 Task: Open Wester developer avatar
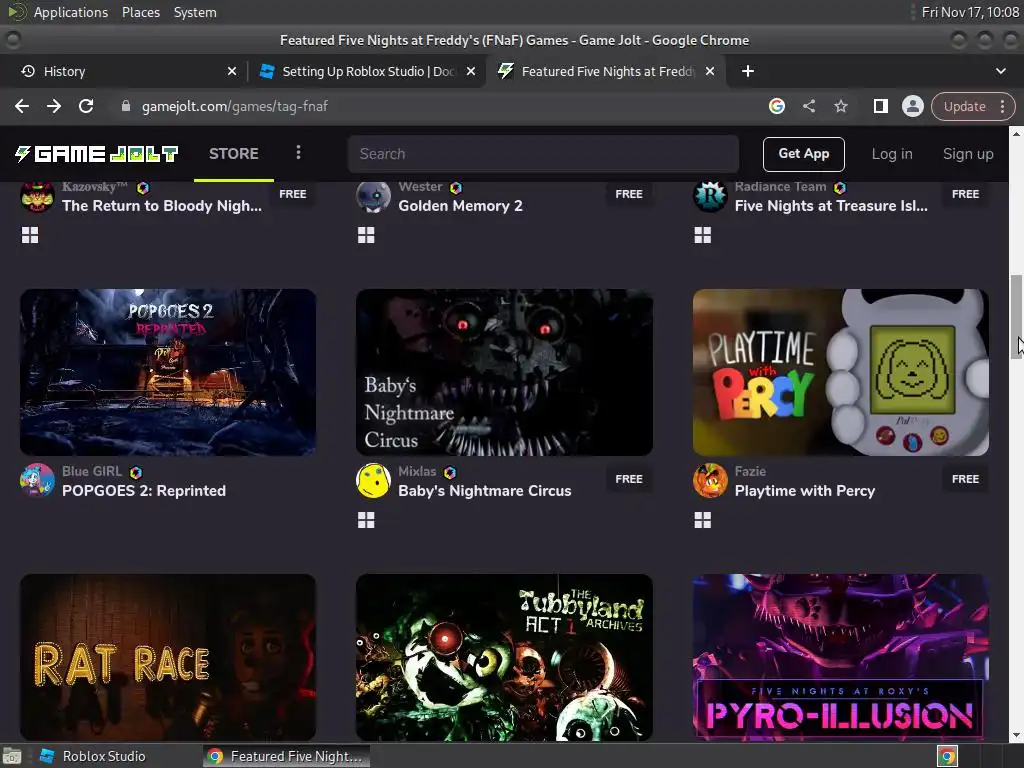[x=374, y=196]
